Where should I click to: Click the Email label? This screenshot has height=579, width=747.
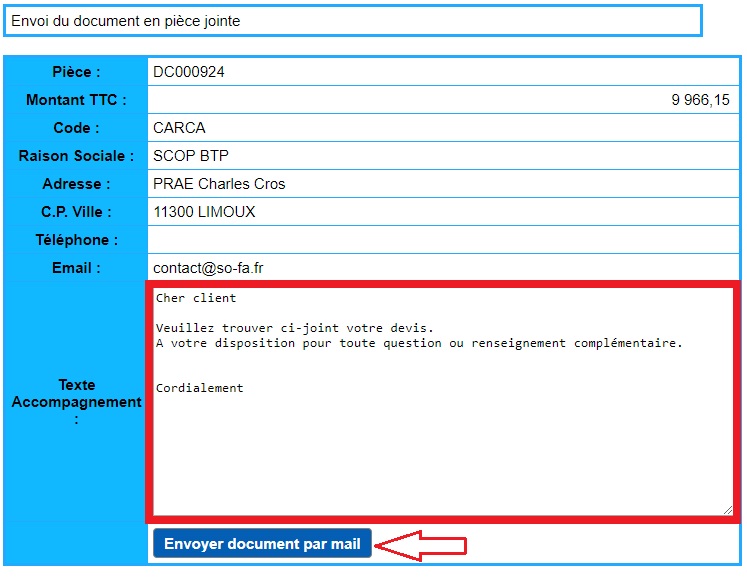pos(76,268)
